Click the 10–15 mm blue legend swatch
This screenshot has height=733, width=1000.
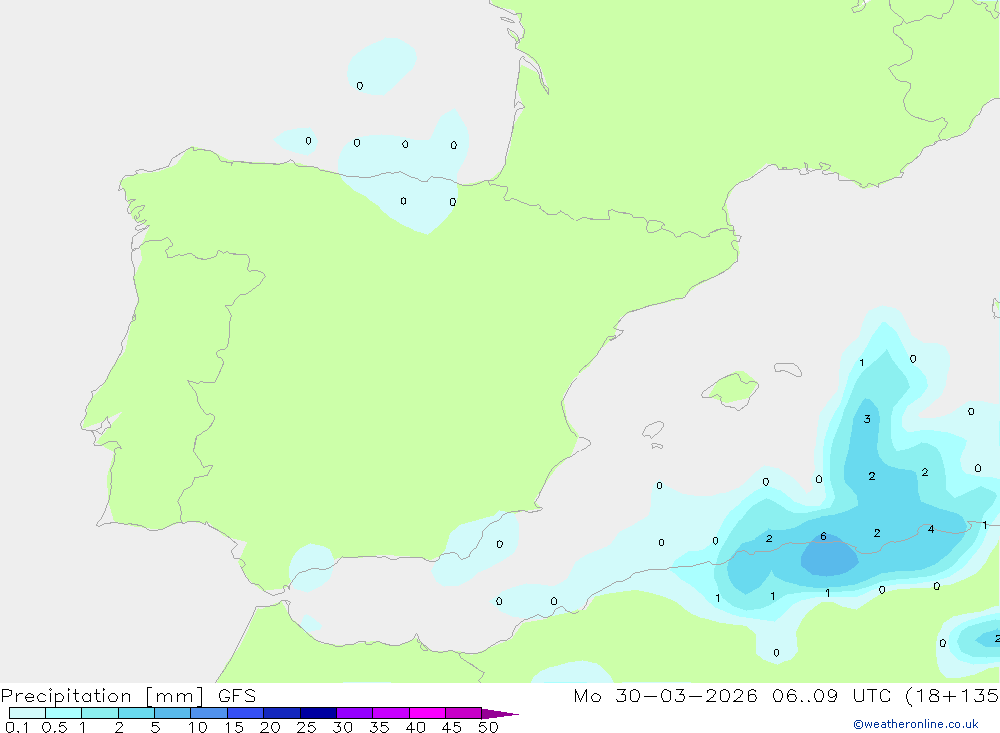click(x=209, y=713)
